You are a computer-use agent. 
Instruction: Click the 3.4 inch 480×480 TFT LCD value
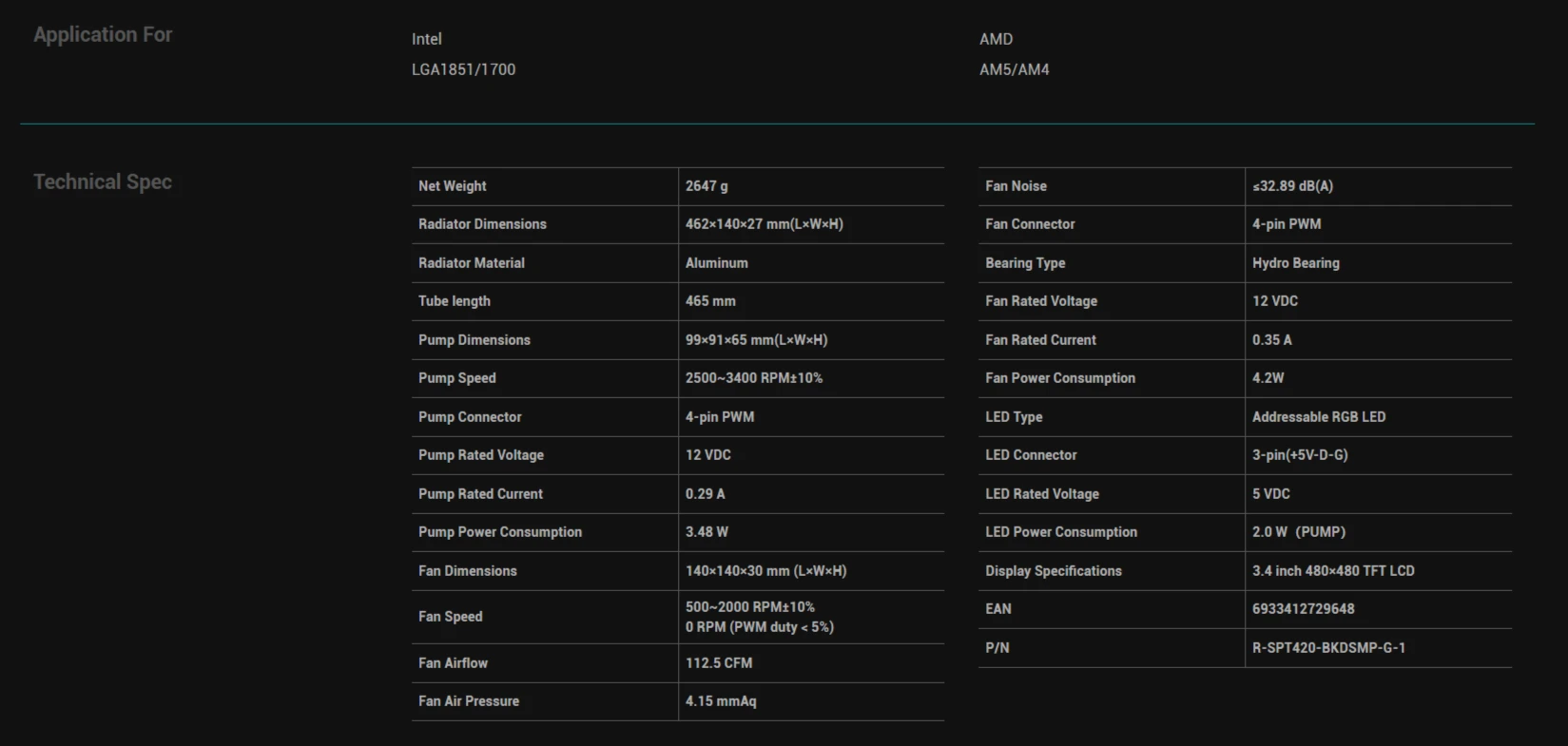[x=1333, y=571]
